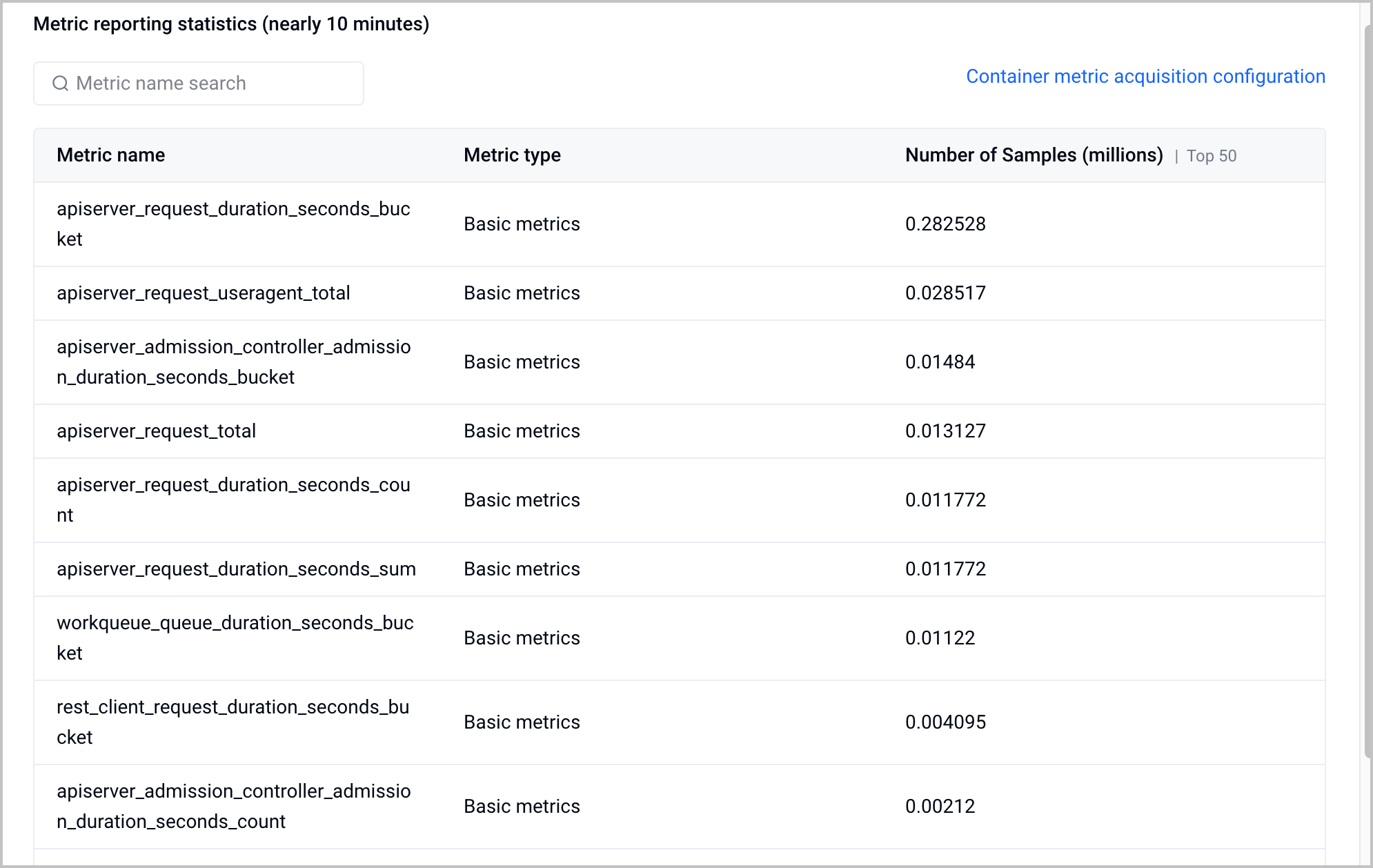Viewport: 1373px width, 868px height.
Task: Select apiserver_admission_controller_admission_duration_seconds_count name
Action: [233, 807]
